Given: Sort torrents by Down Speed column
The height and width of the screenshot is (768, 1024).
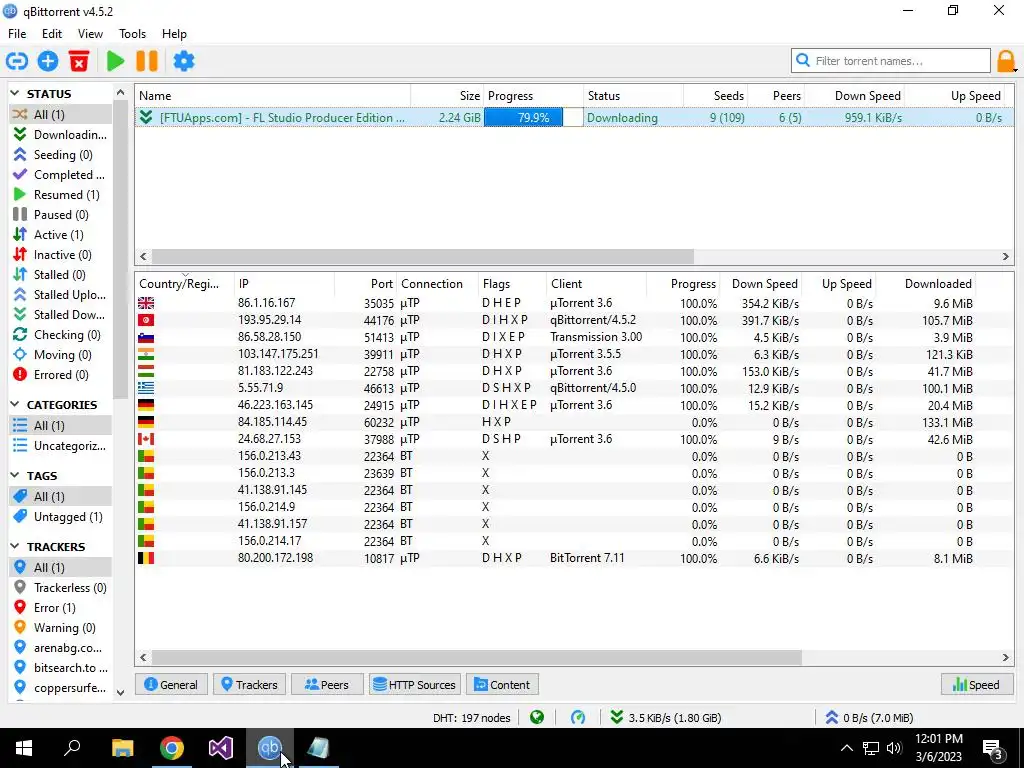Looking at the screenshot, I should 855,96.
